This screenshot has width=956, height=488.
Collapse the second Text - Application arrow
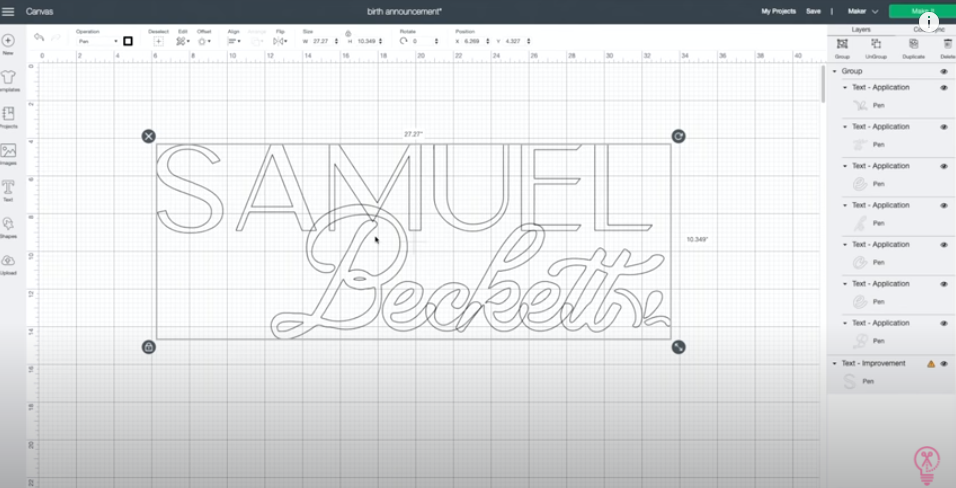[x=845, y=127]
